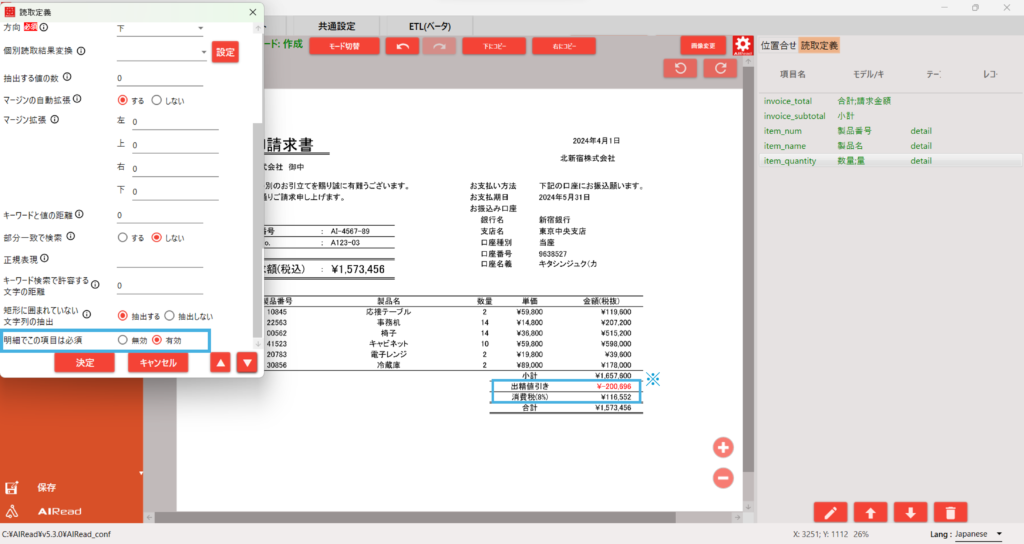This screenshot has width=1024, height=544.
Task: Move selected item down in list
Action: [909, 513]
